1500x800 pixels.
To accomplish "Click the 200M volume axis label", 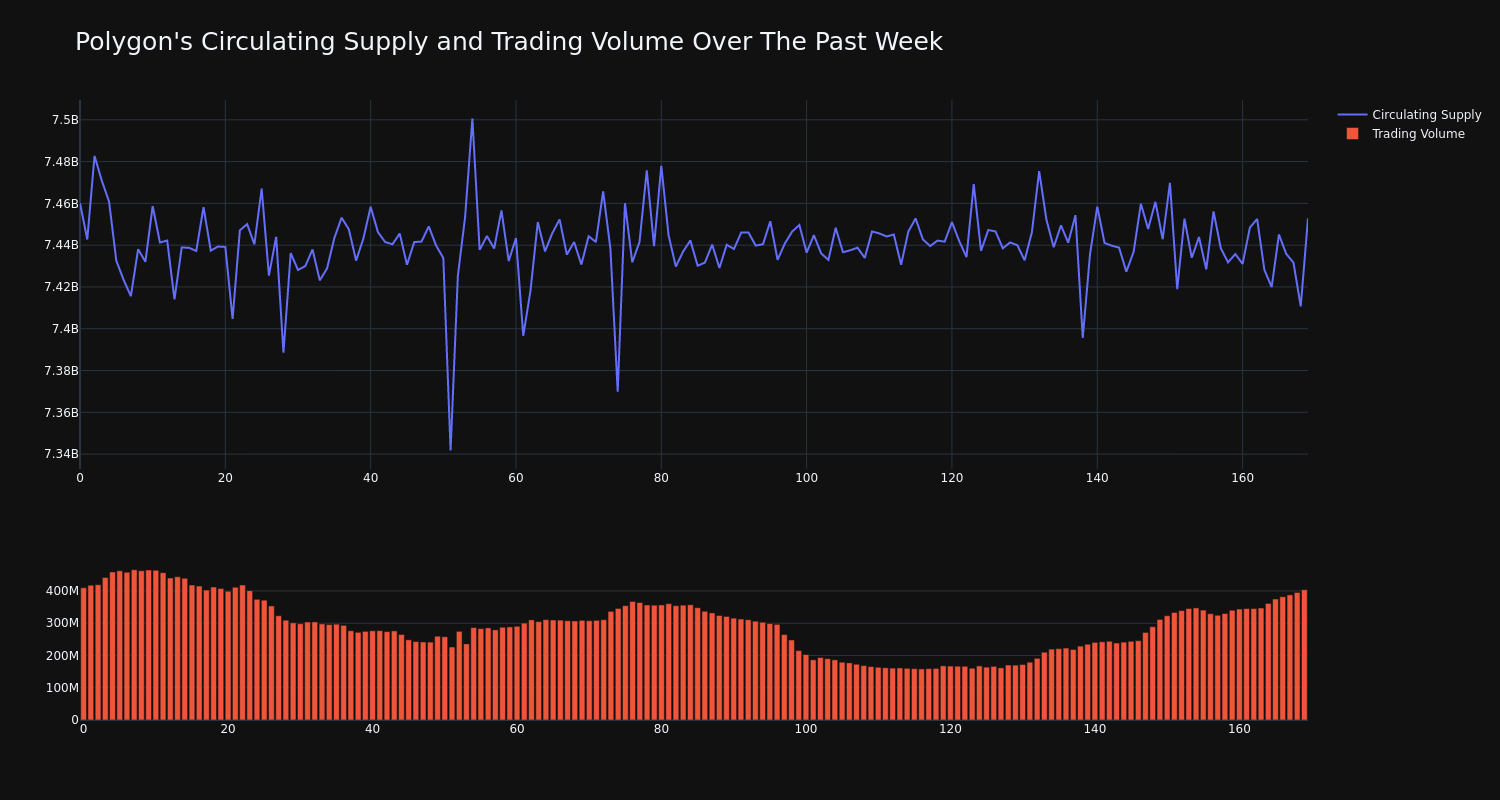I will coord(61,656).
